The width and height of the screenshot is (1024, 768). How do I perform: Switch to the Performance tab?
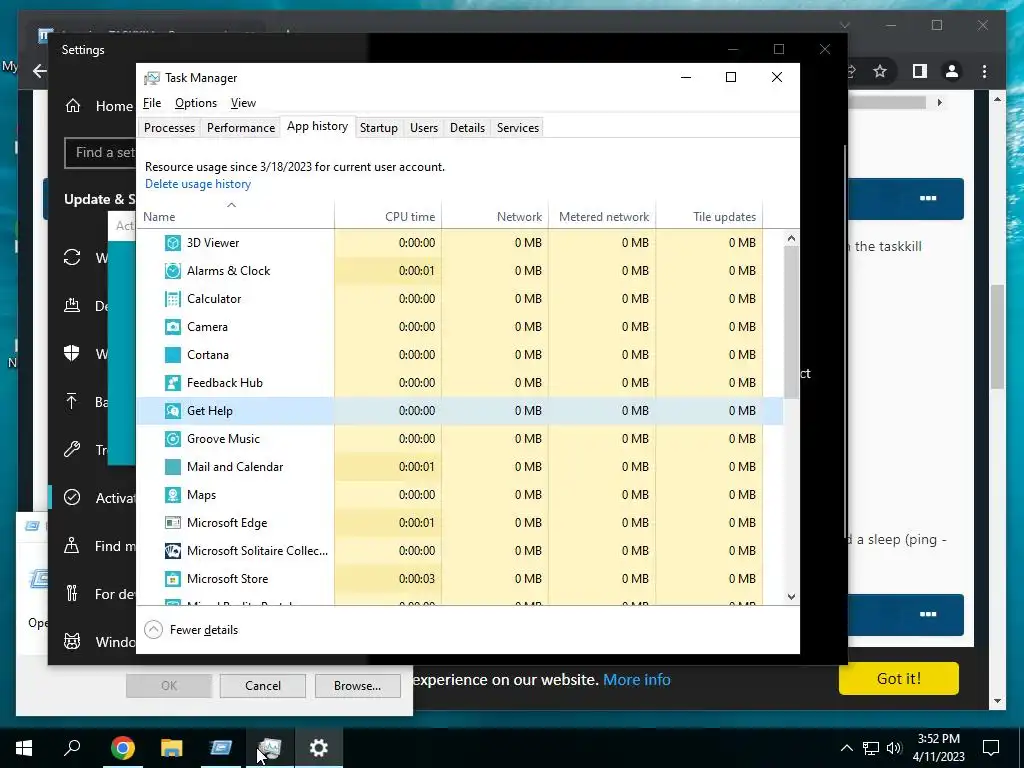241,128
